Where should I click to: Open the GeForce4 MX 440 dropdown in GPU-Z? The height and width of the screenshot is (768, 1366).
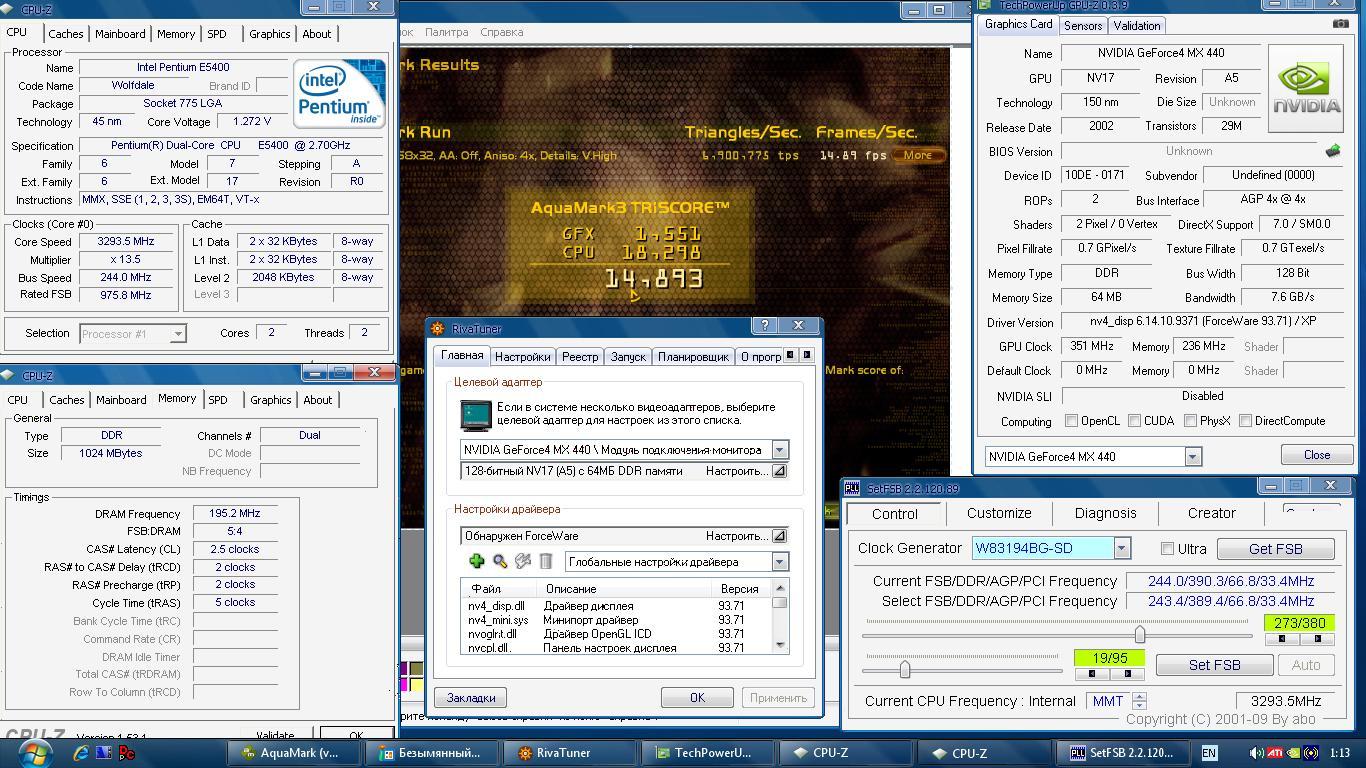[x=1192, y=457]
